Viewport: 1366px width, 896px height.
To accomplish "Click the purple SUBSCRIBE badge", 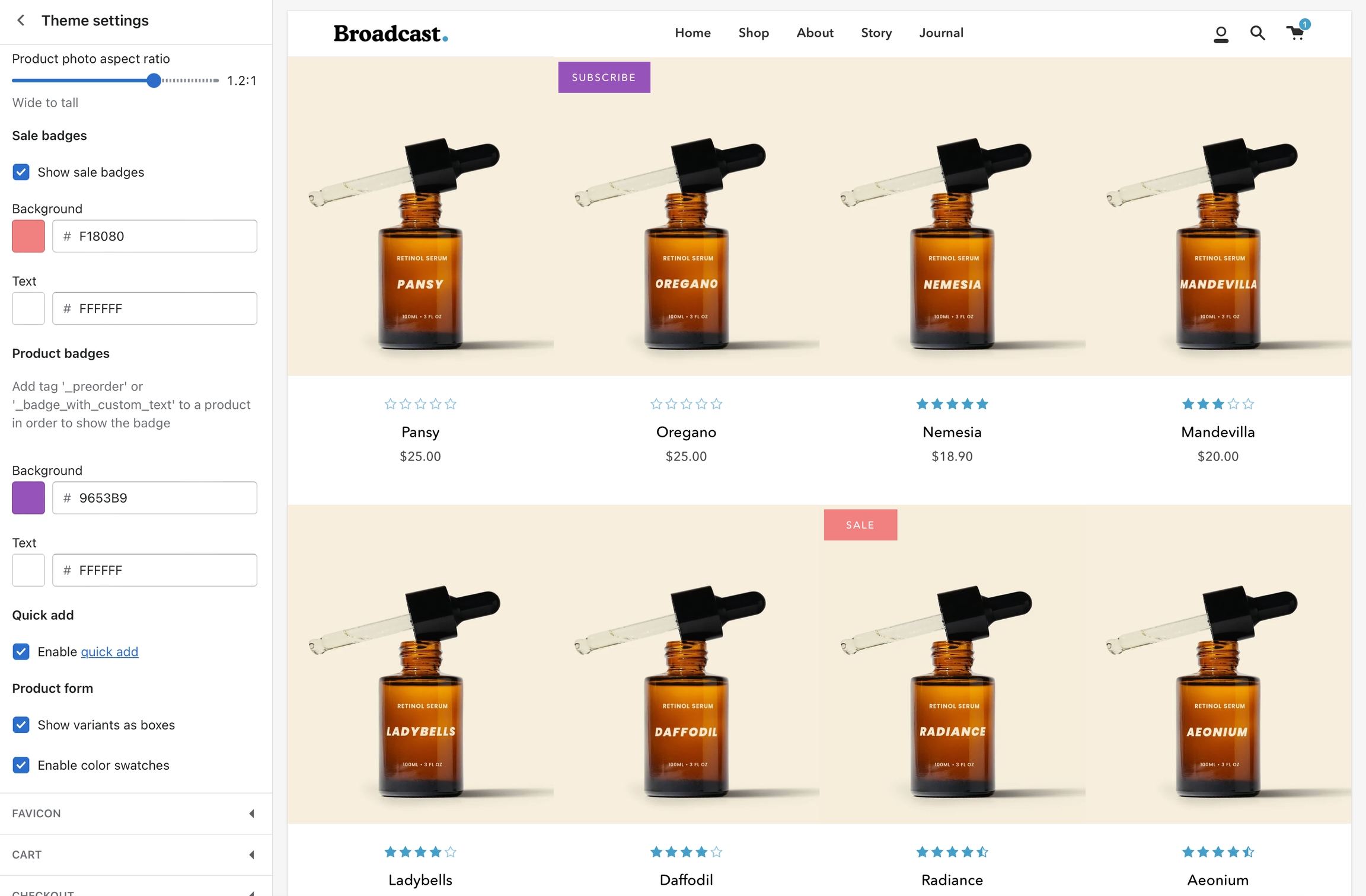I will [x=604, y=78].
